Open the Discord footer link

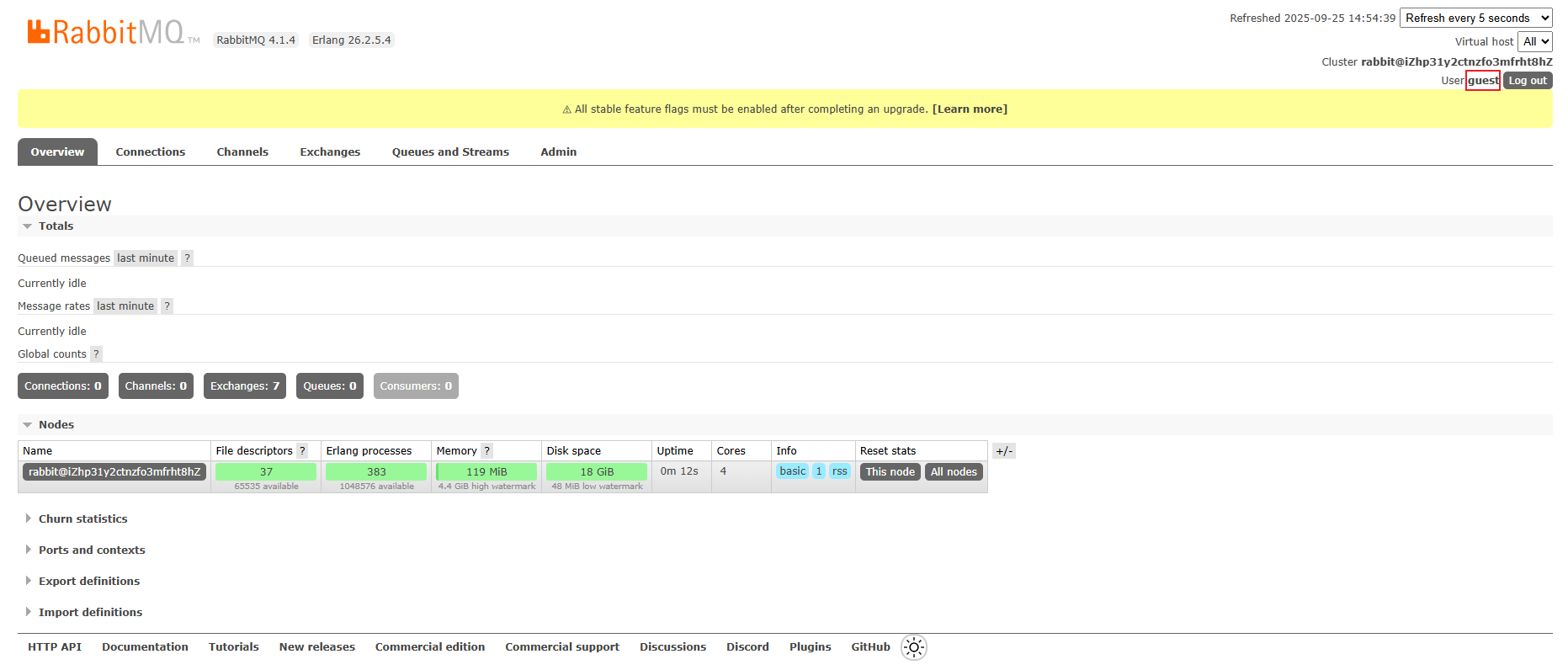click(x=747, y=647)
